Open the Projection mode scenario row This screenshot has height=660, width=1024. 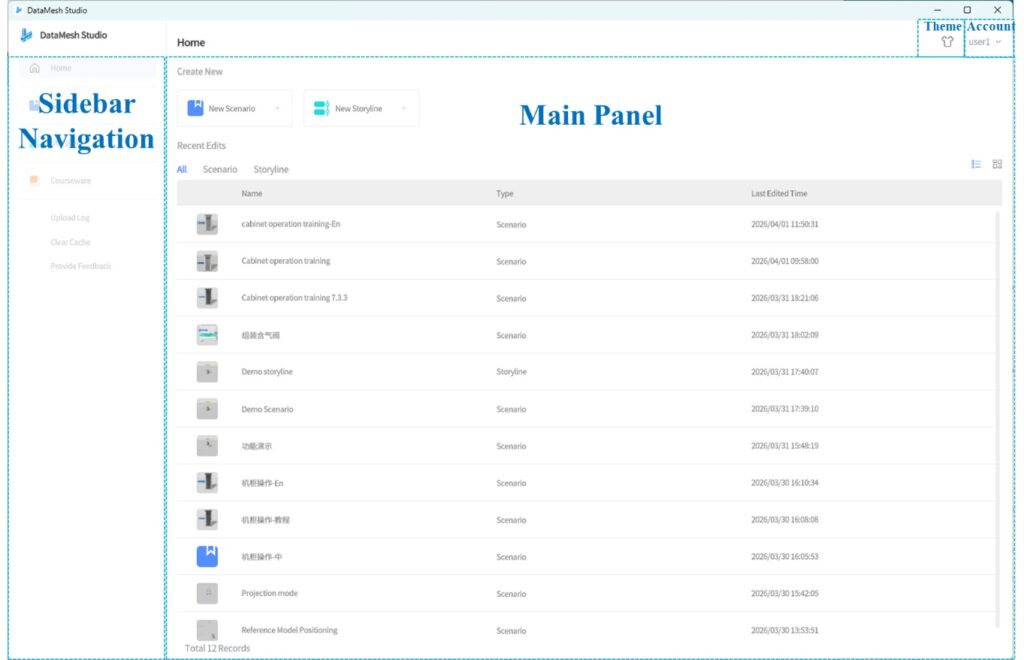point(270,593)
